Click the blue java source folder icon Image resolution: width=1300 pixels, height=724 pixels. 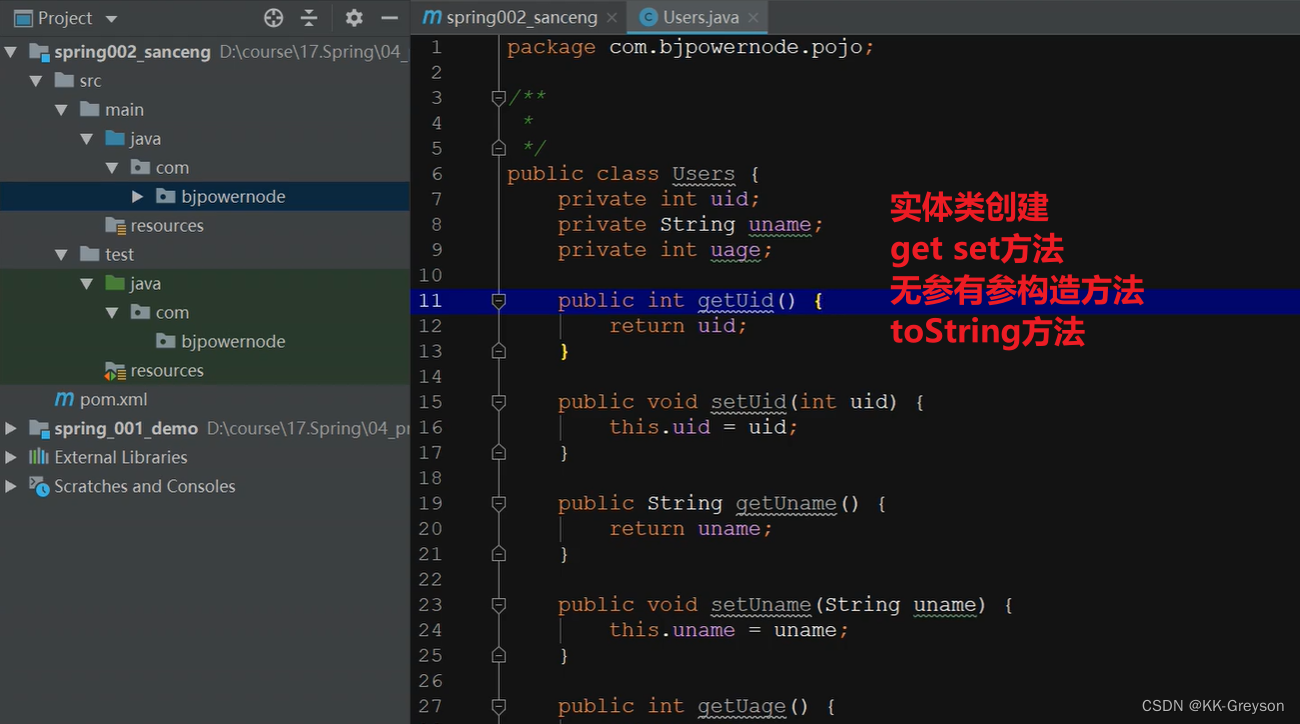pyautogui.click(x=115, y=138)
